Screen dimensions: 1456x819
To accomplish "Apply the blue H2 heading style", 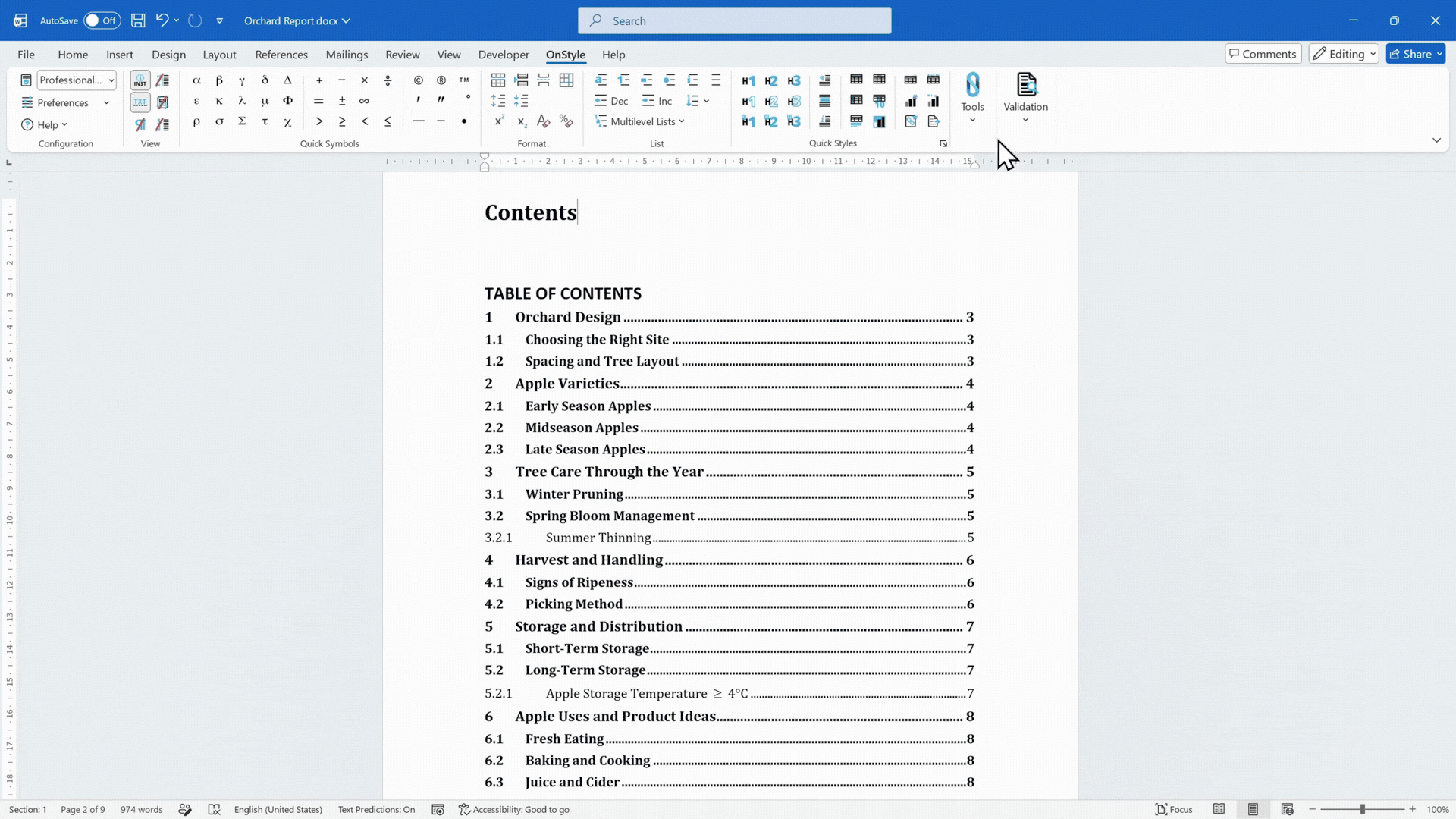I will (x=771, y=80).
